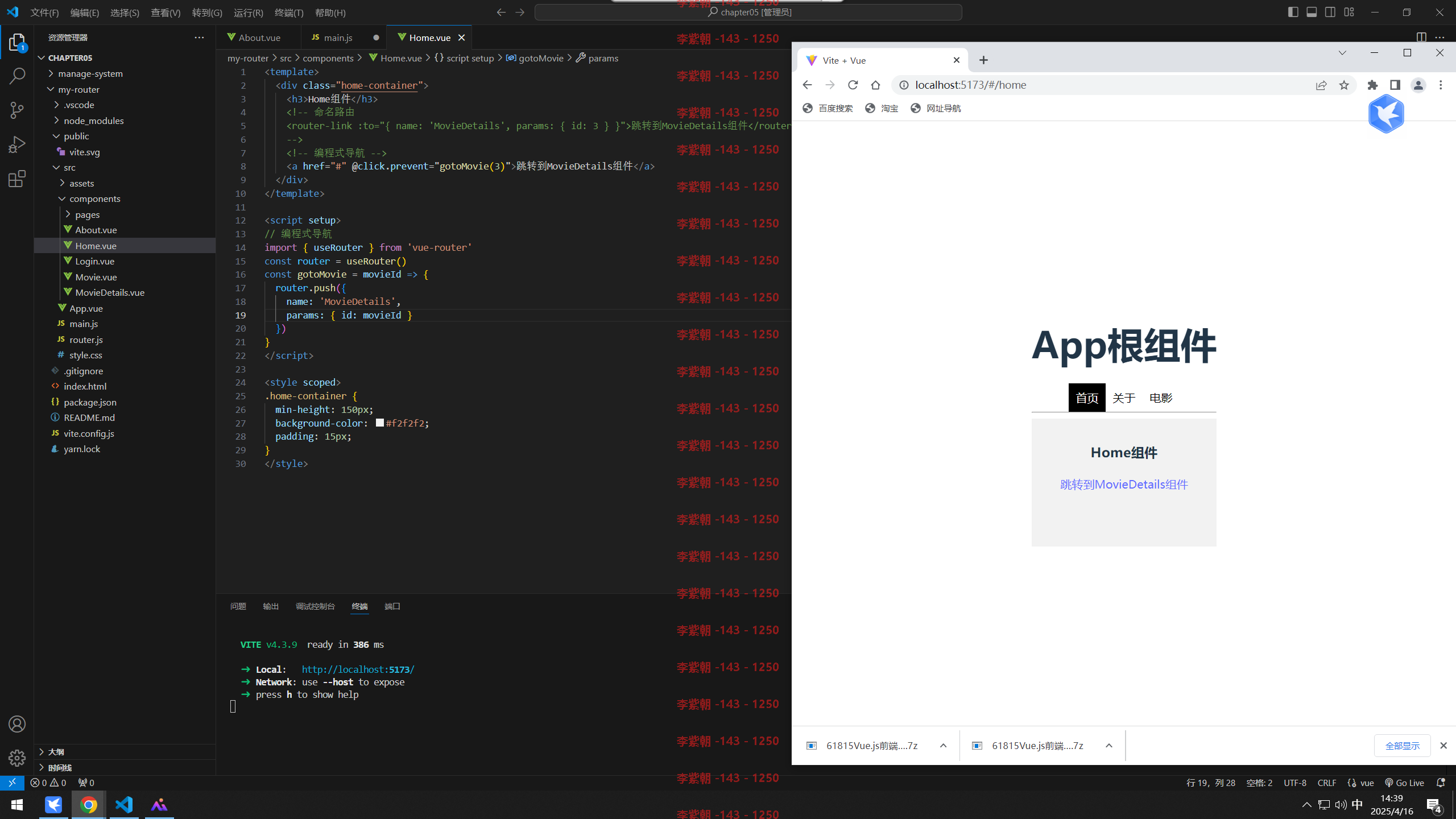Go back in VS Code navigation
Screen dimensions: 1456x819
click(501, 12)
